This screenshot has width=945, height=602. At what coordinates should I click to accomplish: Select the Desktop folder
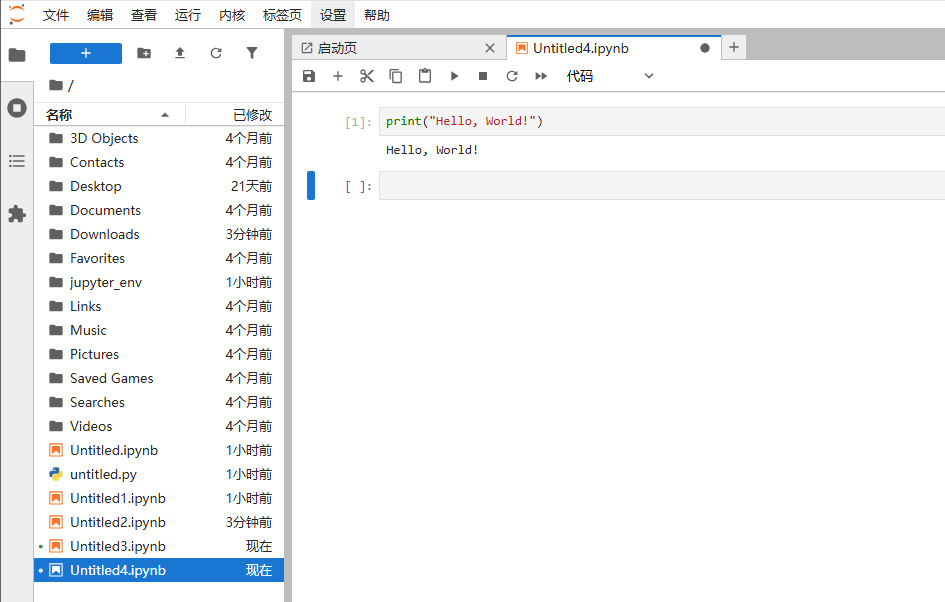159,186
